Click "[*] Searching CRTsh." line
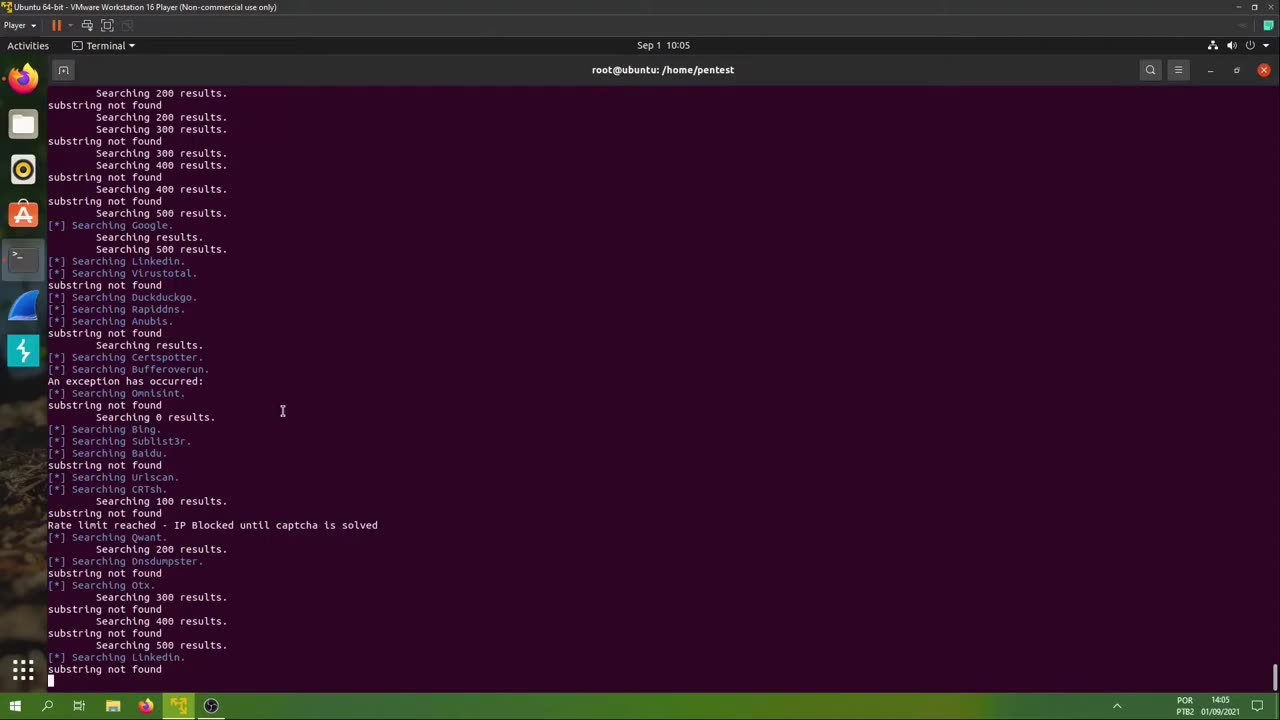 tap(107, 489)
